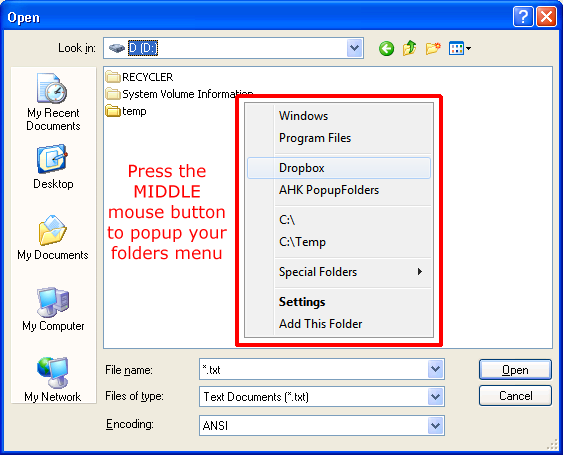Screen dimensions: 563x455
Task: Expand the File name dropdown arrow
Action: (436, 369)
